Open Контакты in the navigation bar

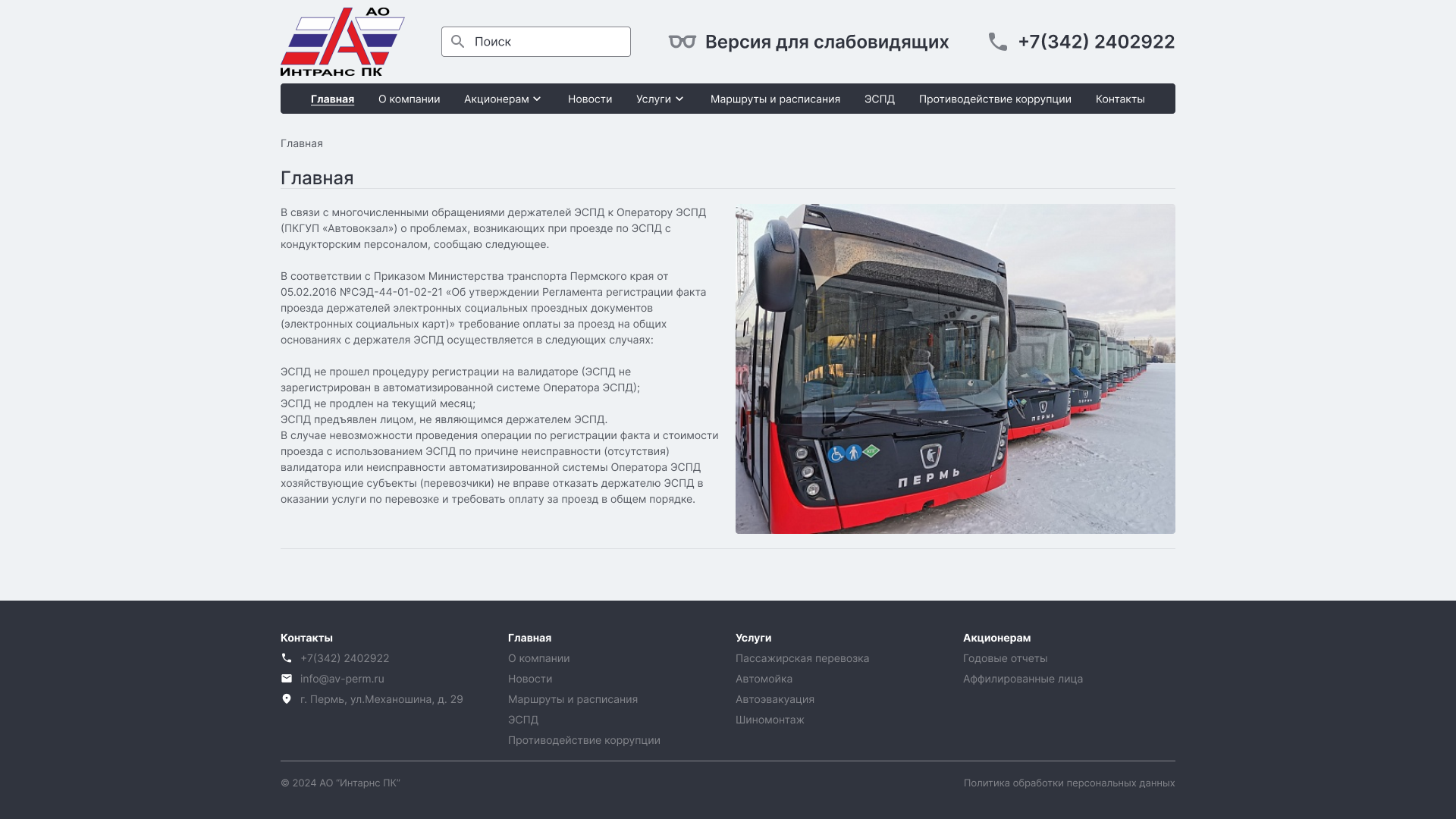coord(1119,99)
